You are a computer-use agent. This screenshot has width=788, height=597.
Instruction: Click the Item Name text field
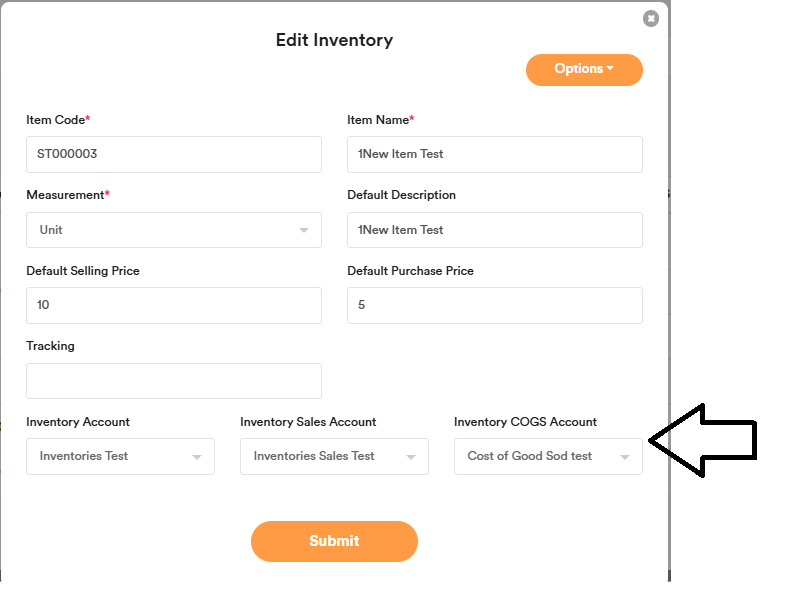[x=494, y=154]
